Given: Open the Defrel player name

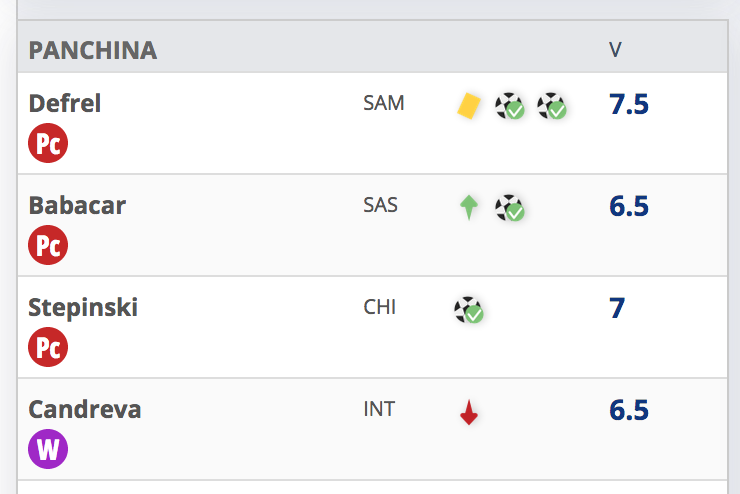Looking at the screenshot, I should [65, 103].
